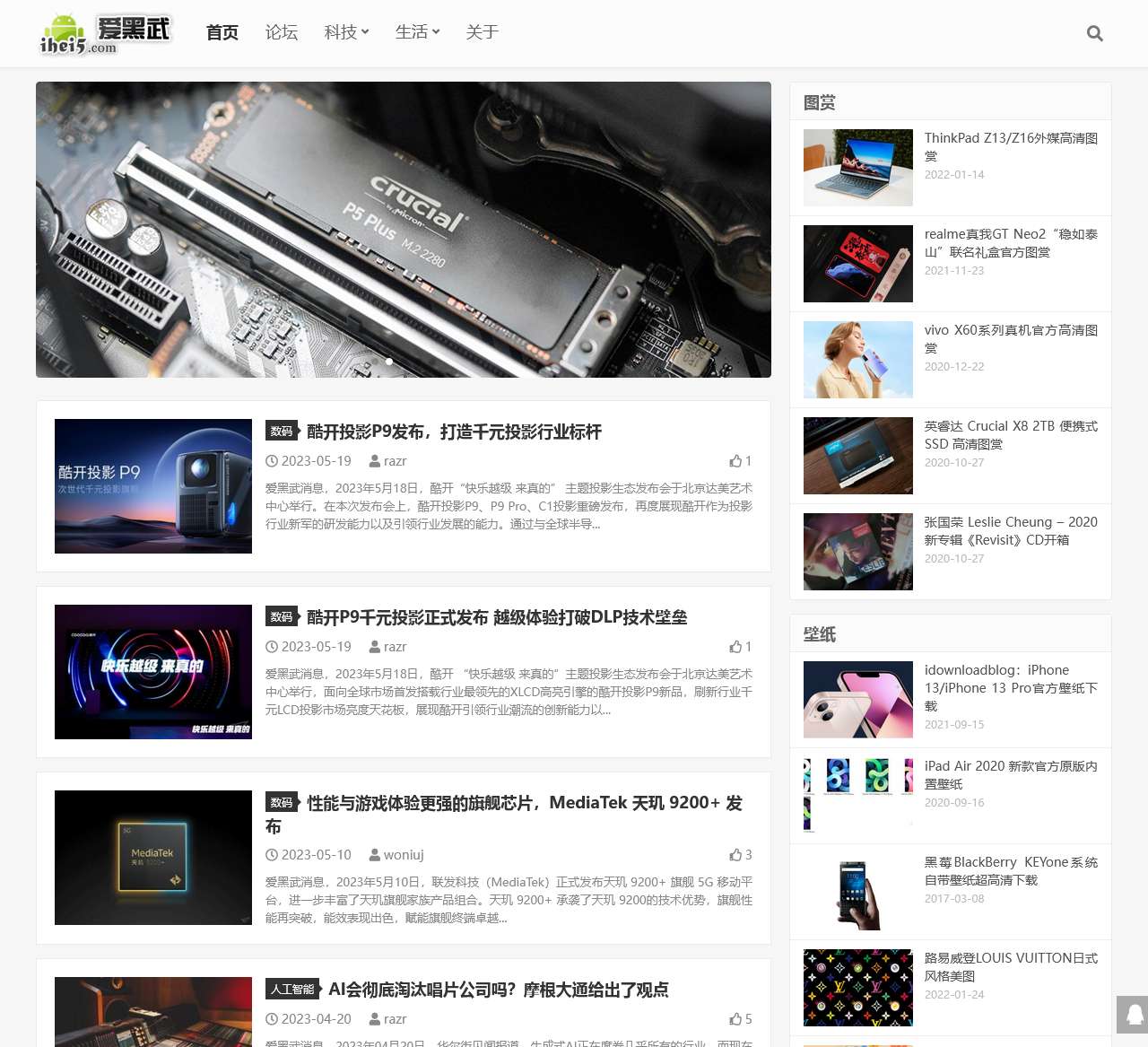Open the MediaTek 天玑 9200+ article title
Viewport: 1148px width, 1047px height.
point(504,815)
